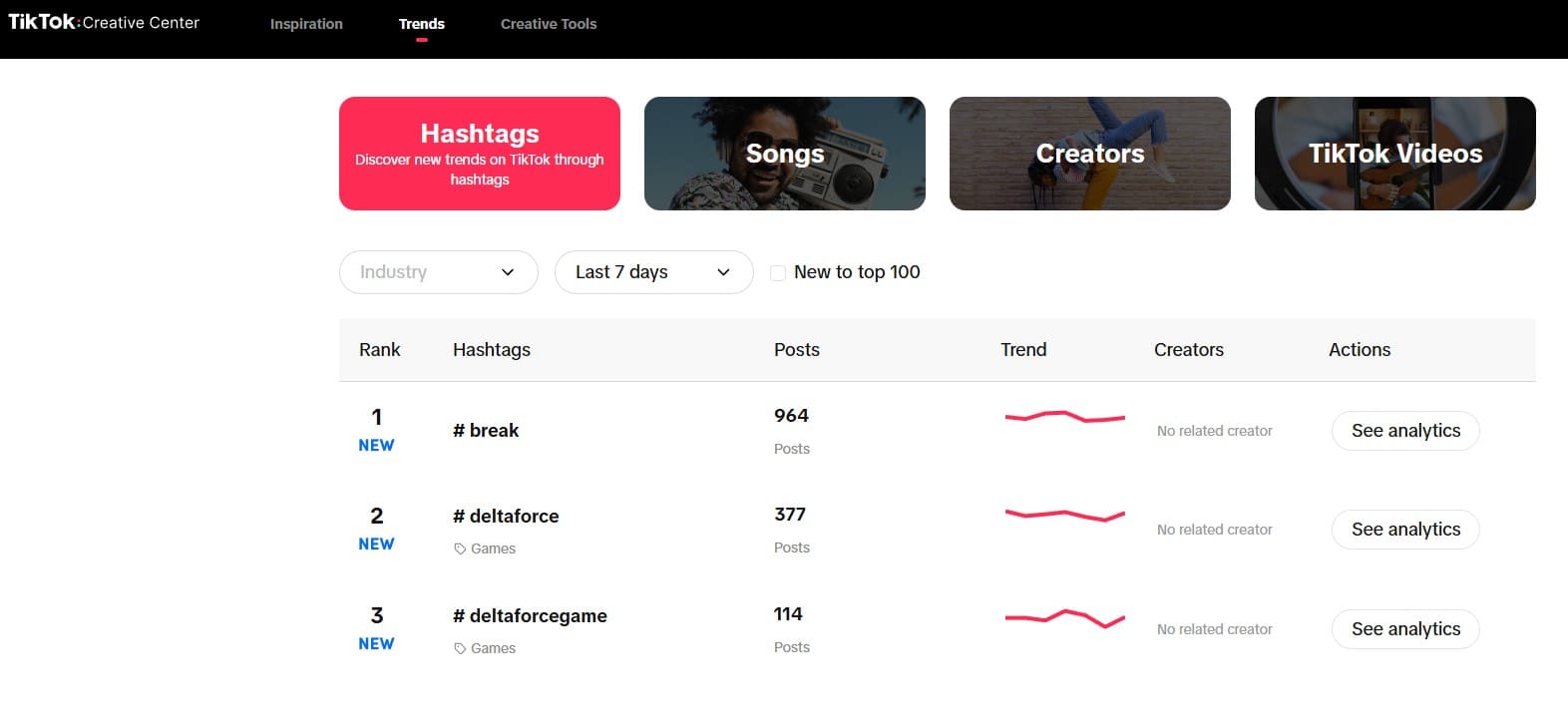Click the NEW badge under rank 3
1568x727 pixels.
coord(376,644)
